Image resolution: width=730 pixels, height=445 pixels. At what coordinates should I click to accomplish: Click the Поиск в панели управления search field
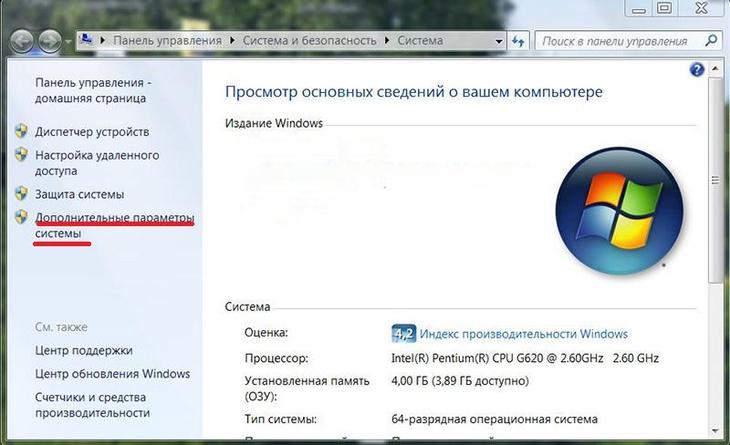[615, 41]
